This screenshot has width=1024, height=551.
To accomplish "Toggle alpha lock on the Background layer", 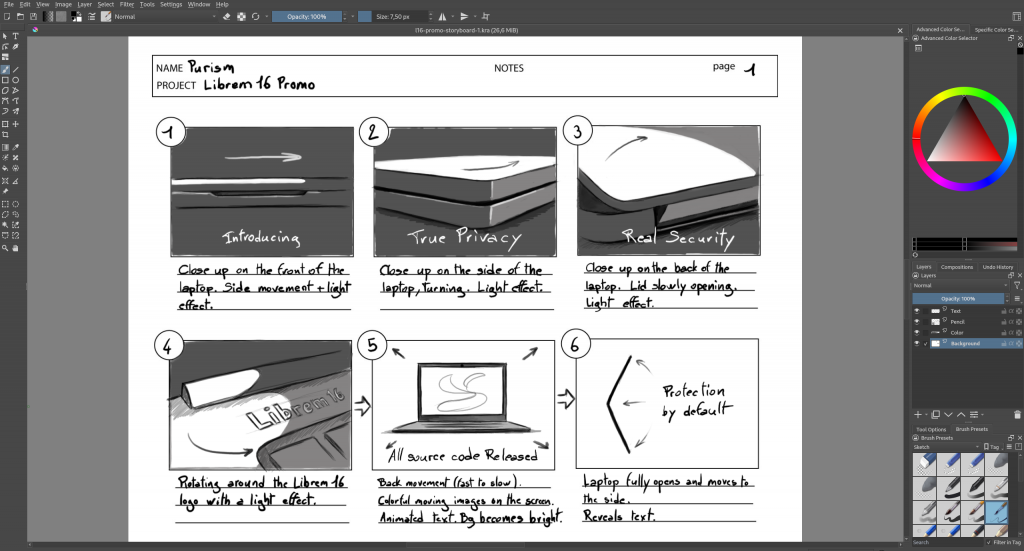I will click(1011, 343).
